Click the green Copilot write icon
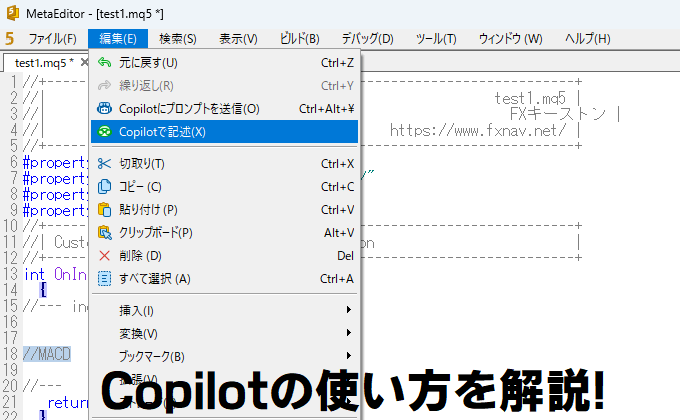Image resolution: width=680 pixels, height=420 pixels. coord(104,131)
